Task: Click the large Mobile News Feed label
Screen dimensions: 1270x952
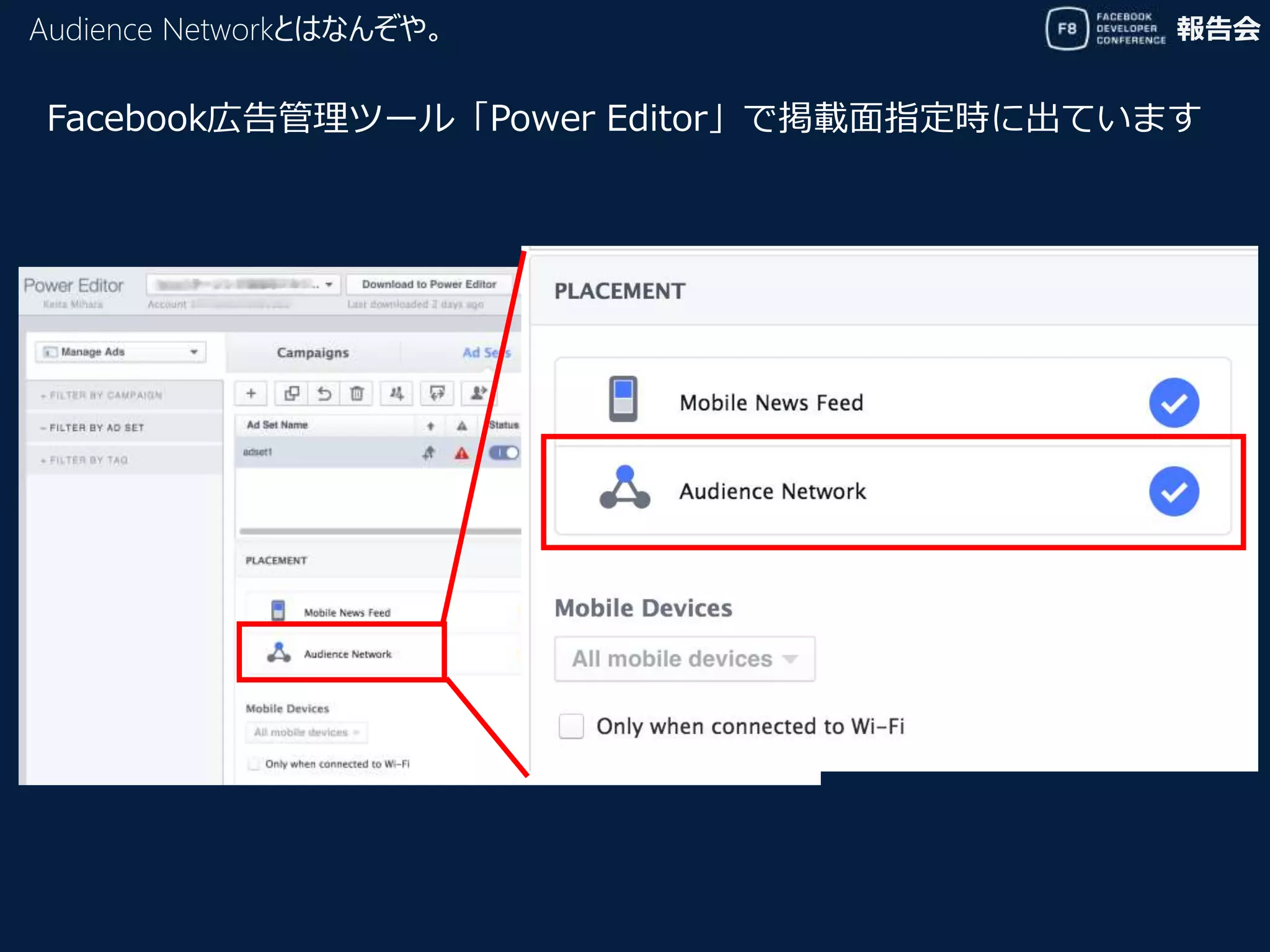Action: coord(771,403)
